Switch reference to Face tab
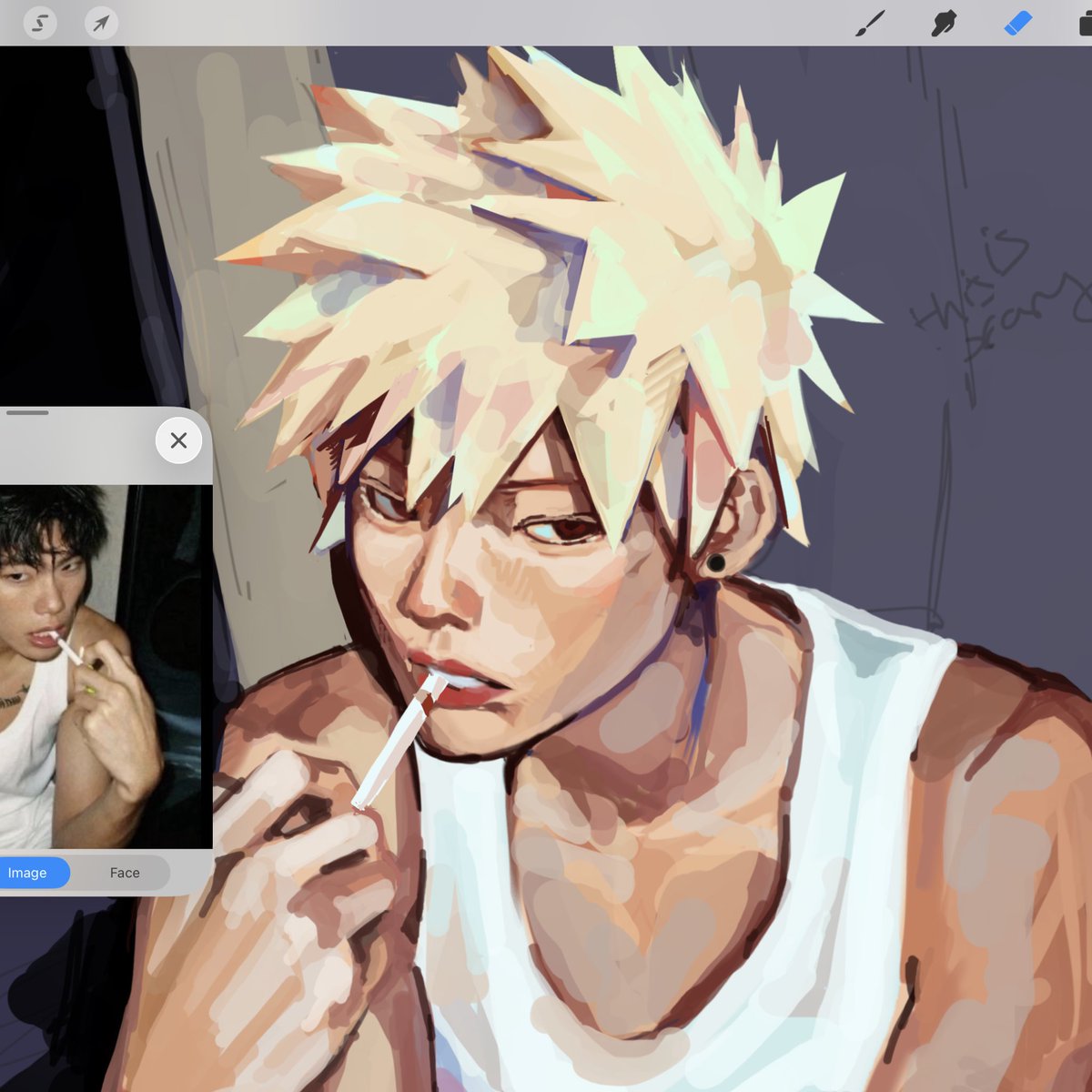1092x1092 pixels. [x=125, y=873]
